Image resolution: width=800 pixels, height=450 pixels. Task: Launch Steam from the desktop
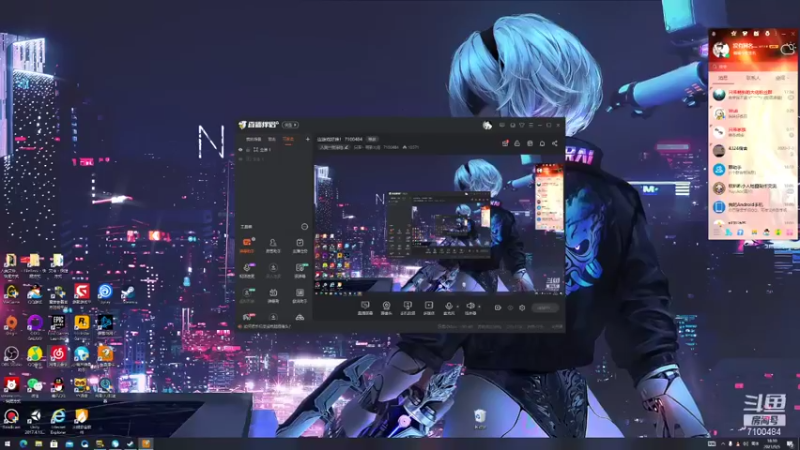[129, 294]
